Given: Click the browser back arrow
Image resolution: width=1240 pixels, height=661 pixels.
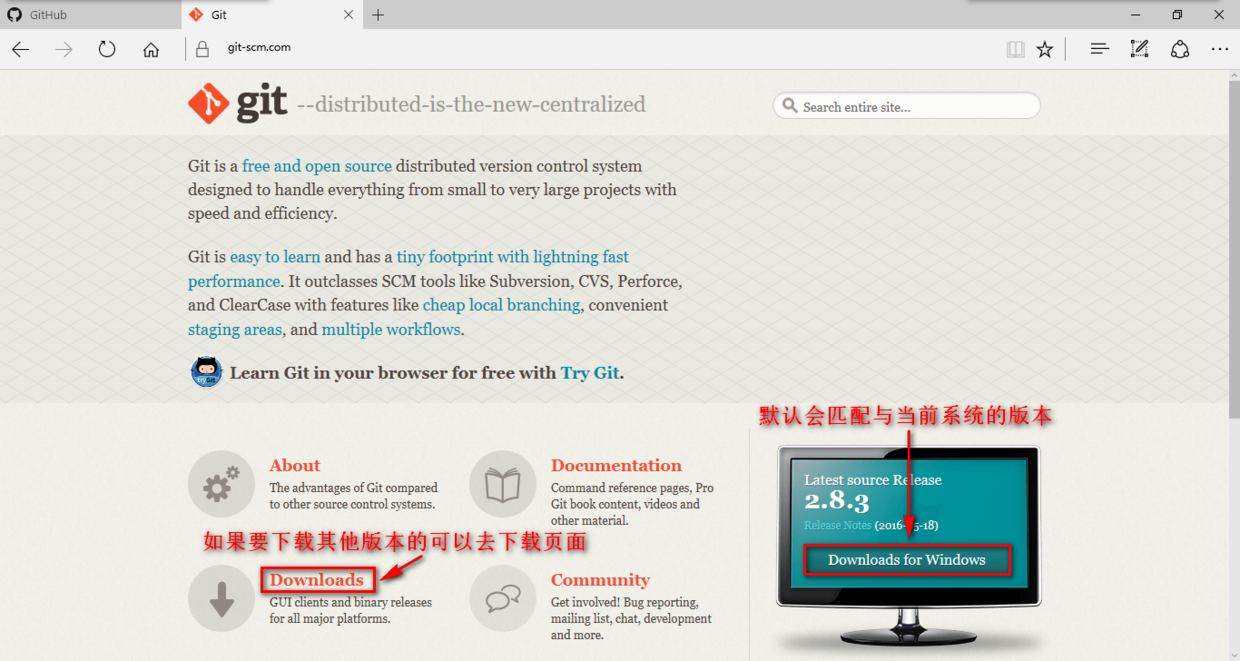Looking at the screenshot, I should (21, 49).
